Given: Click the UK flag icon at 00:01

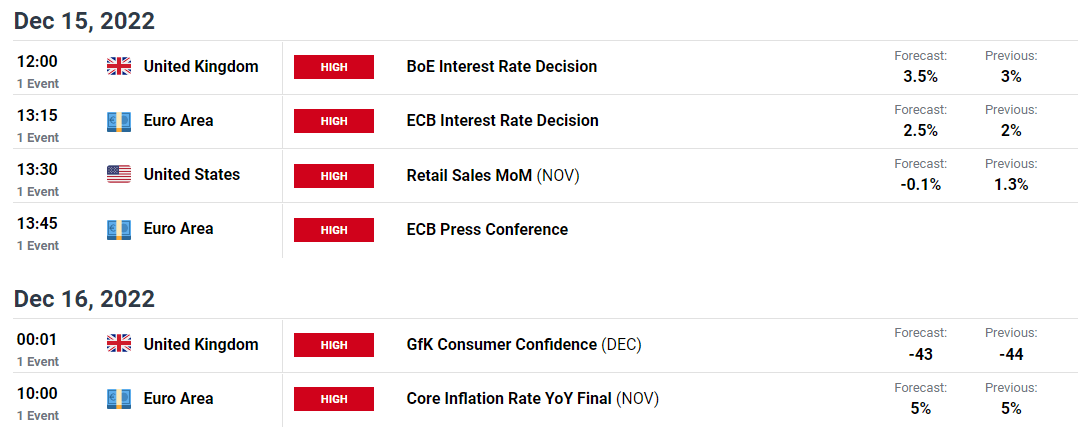Looking at the screenshot, I should point(119,344).
